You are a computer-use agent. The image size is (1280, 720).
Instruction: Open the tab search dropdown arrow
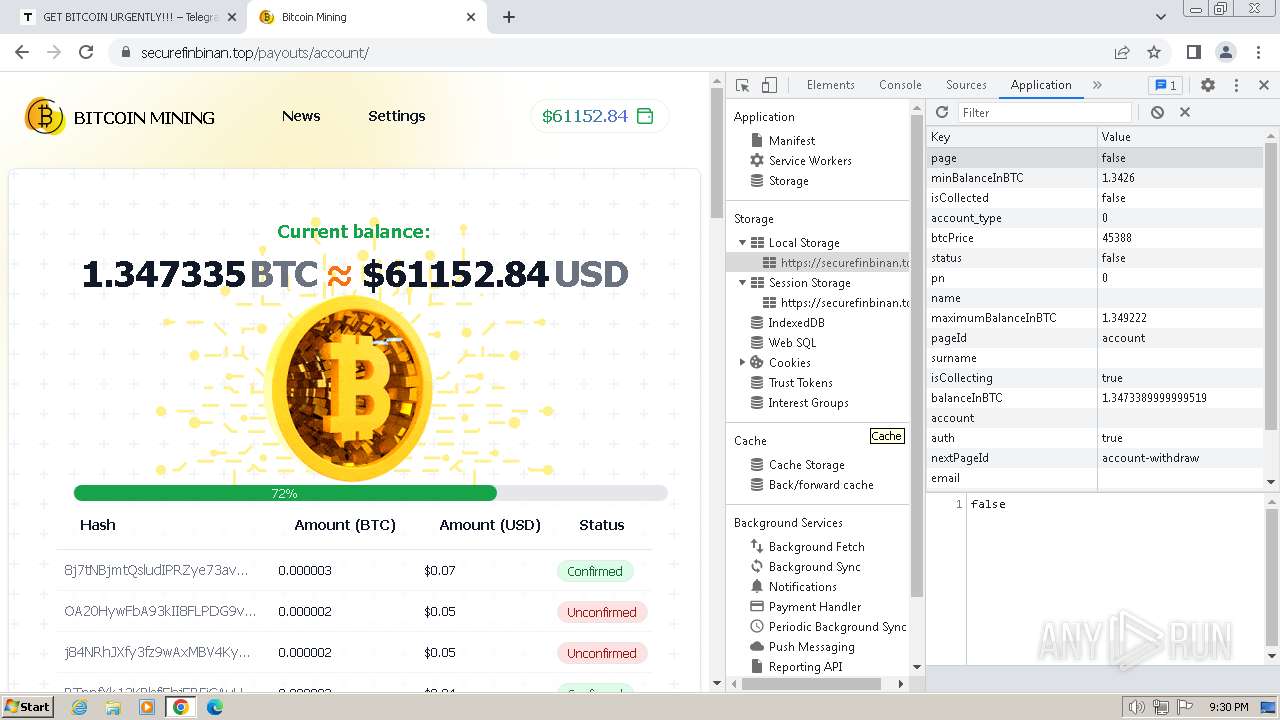1160,17
